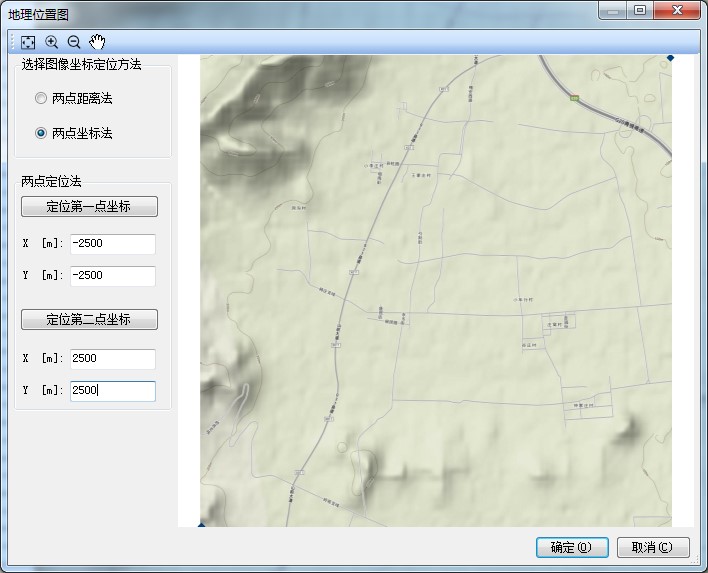Maximize the 地理位置图 window
The height and width of the screenshot is (573, 708).
point(639,10)
